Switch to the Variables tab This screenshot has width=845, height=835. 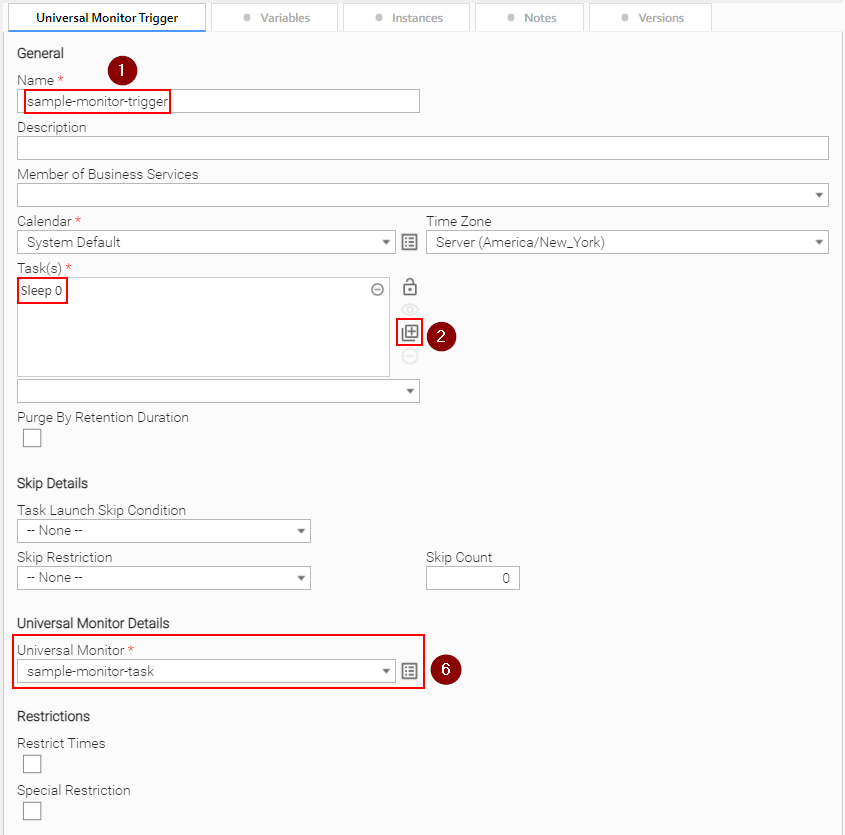pyautogui.click(x=276, y=18)
